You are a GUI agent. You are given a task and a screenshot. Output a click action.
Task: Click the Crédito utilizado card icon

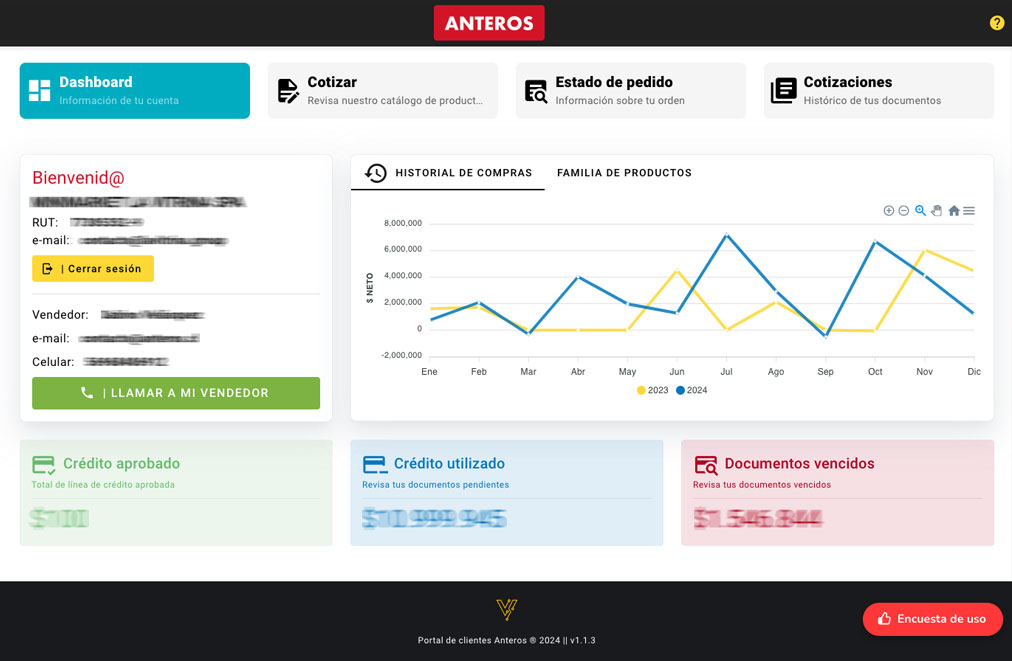tap(374, 465)
